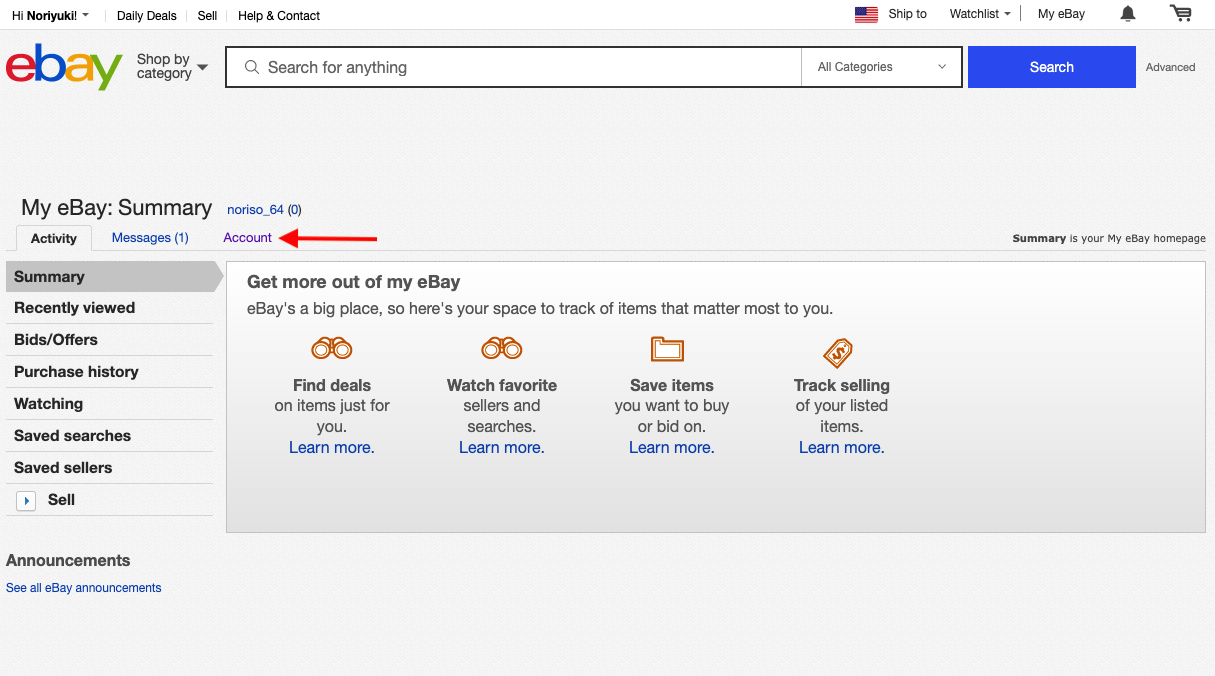This screenshot has width=1215, height=676.
Task: Click the feedback score (0) link
Action: (294, 210)
